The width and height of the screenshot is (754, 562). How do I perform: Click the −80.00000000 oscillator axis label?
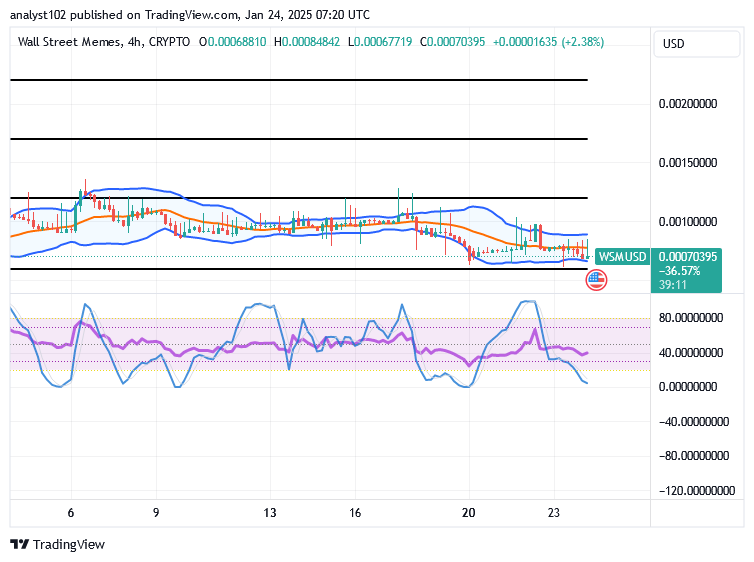pos(693,455)
